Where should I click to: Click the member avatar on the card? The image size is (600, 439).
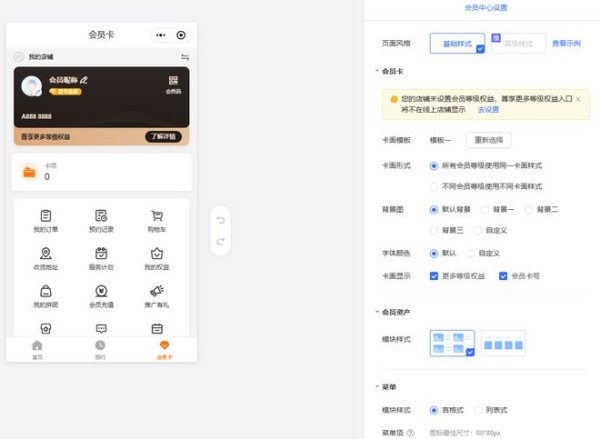[31, 86]
